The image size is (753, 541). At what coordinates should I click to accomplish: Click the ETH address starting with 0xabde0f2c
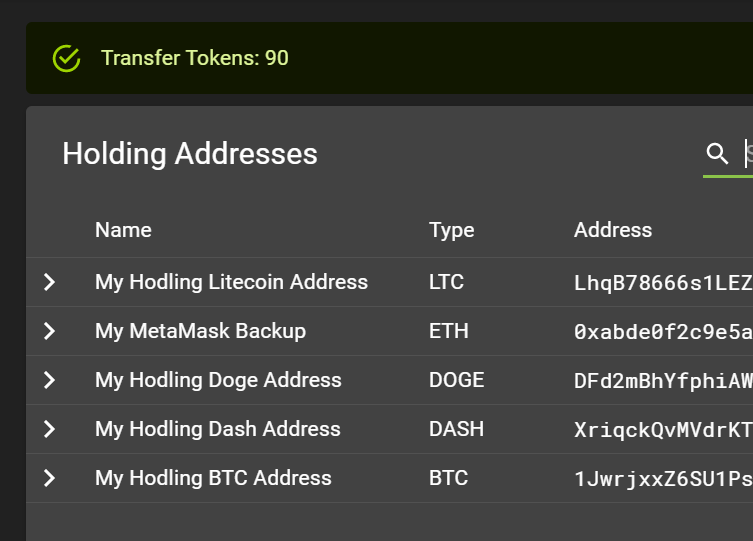click(663, 332)
